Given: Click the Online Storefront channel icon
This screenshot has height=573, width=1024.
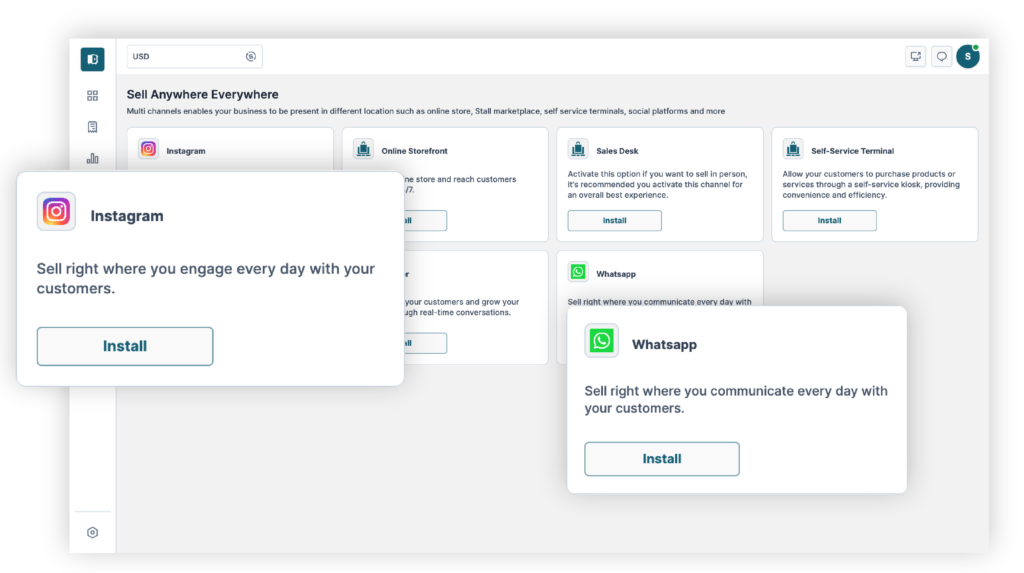Looking at the screenshot, I should point(363,149).
